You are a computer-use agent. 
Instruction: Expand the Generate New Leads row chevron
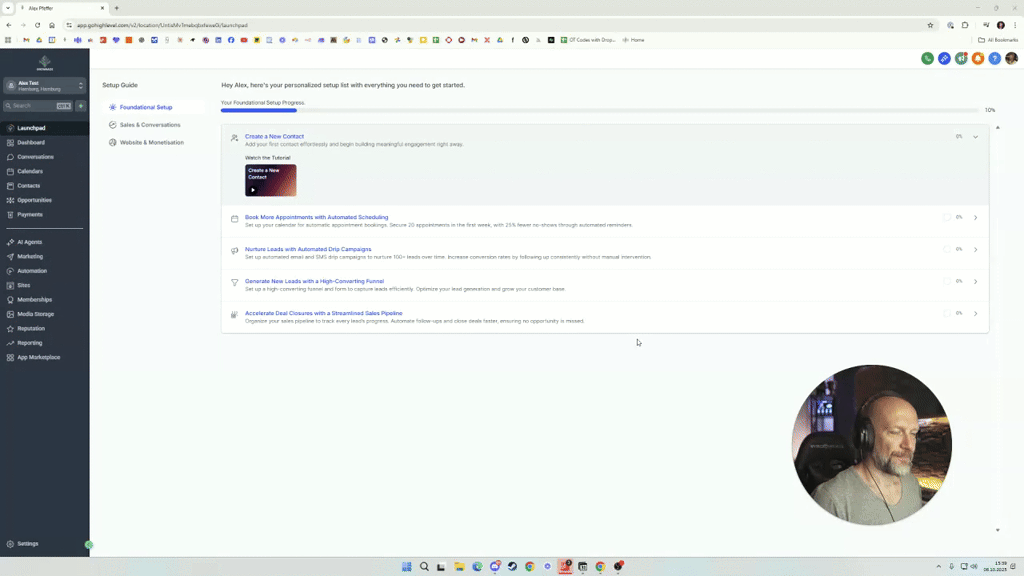[976, 281]
